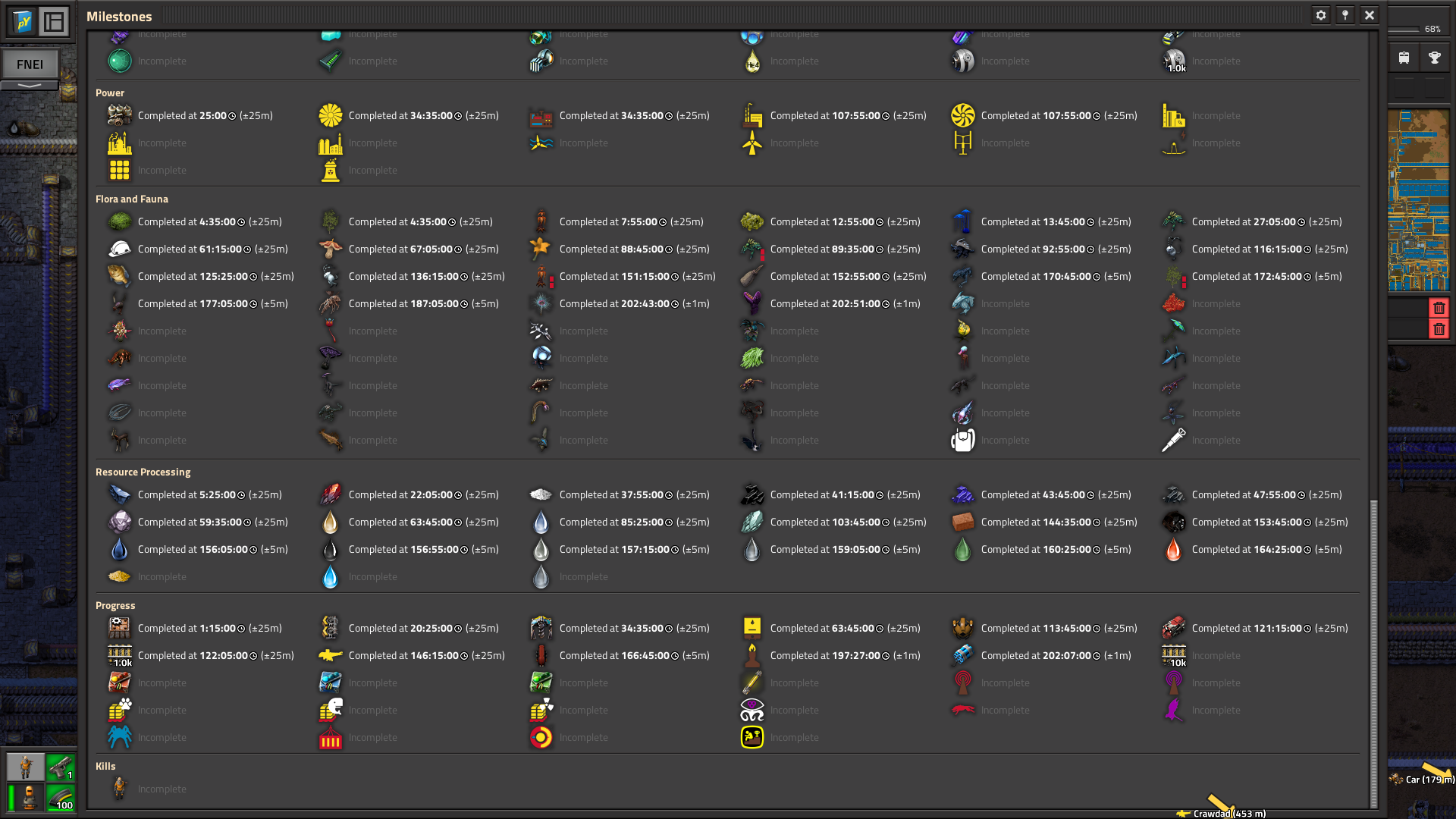
Task: Click the yellow turbine icon completed at 107:55:00
Action: click(962, 115)
